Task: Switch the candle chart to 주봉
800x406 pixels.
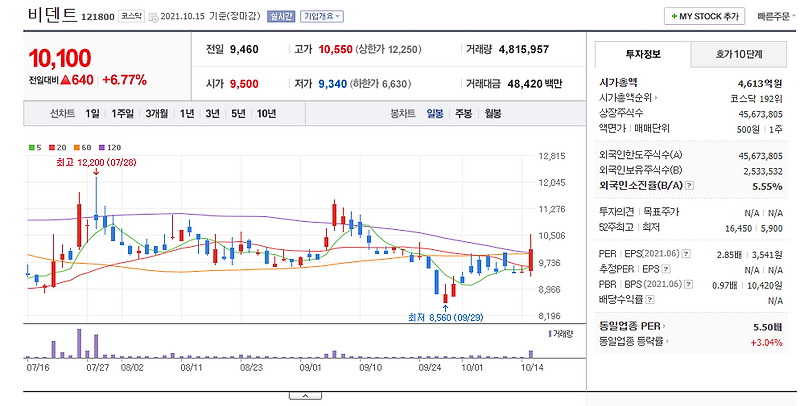Action: (x=464, y=113)
